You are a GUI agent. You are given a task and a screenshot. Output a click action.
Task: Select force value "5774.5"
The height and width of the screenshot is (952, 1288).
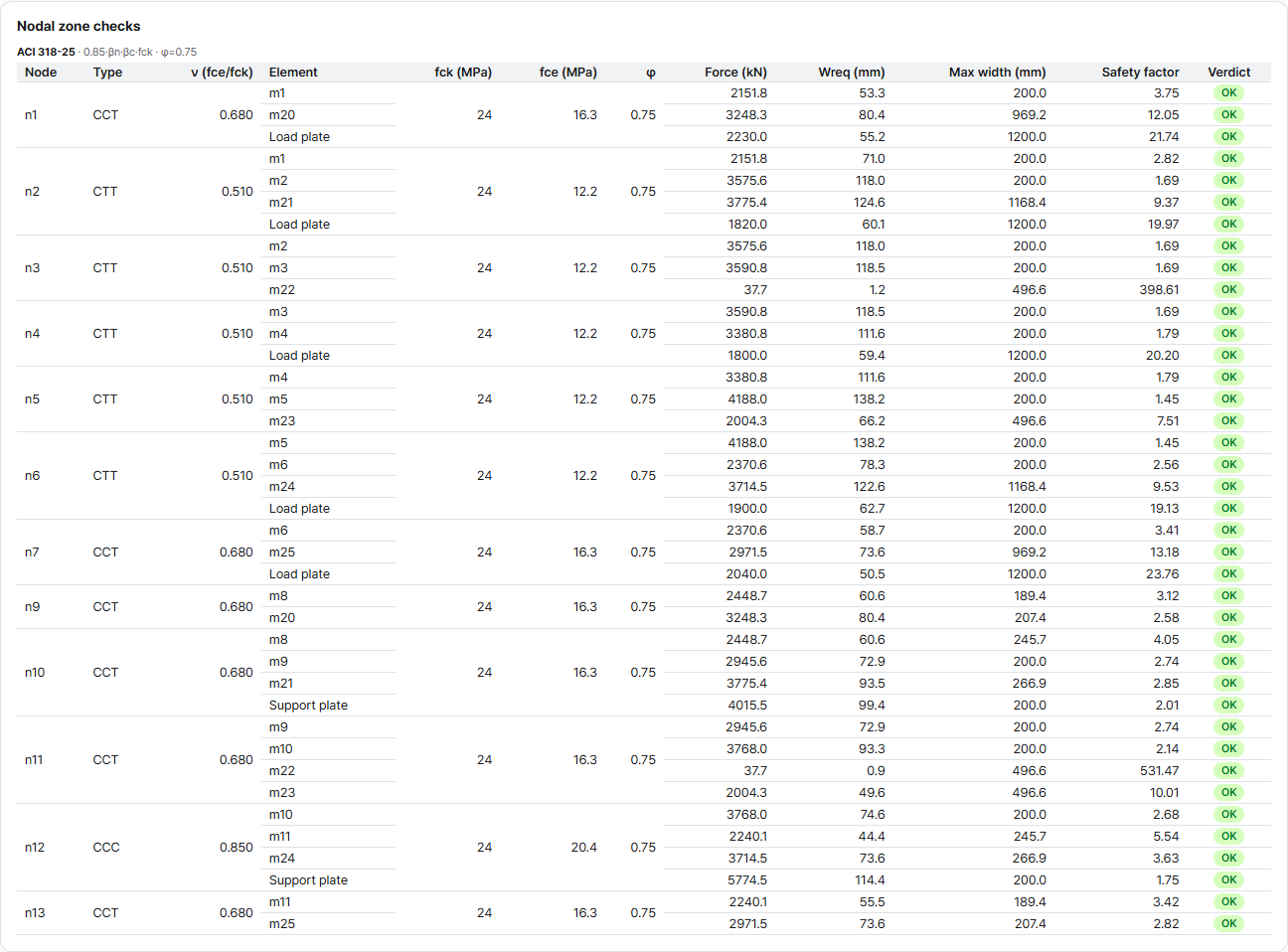coord(747,879)
